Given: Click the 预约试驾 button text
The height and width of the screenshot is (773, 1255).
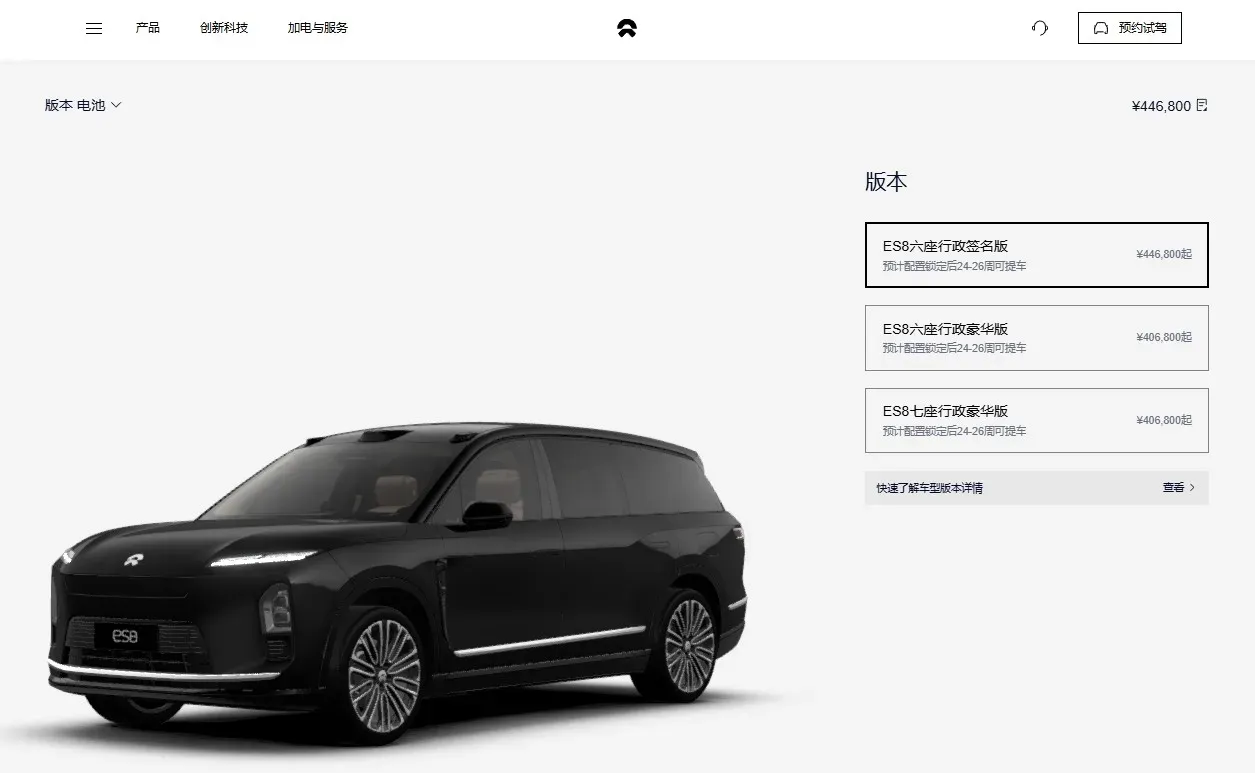Looking at the screenshot, I should 1143,28.
